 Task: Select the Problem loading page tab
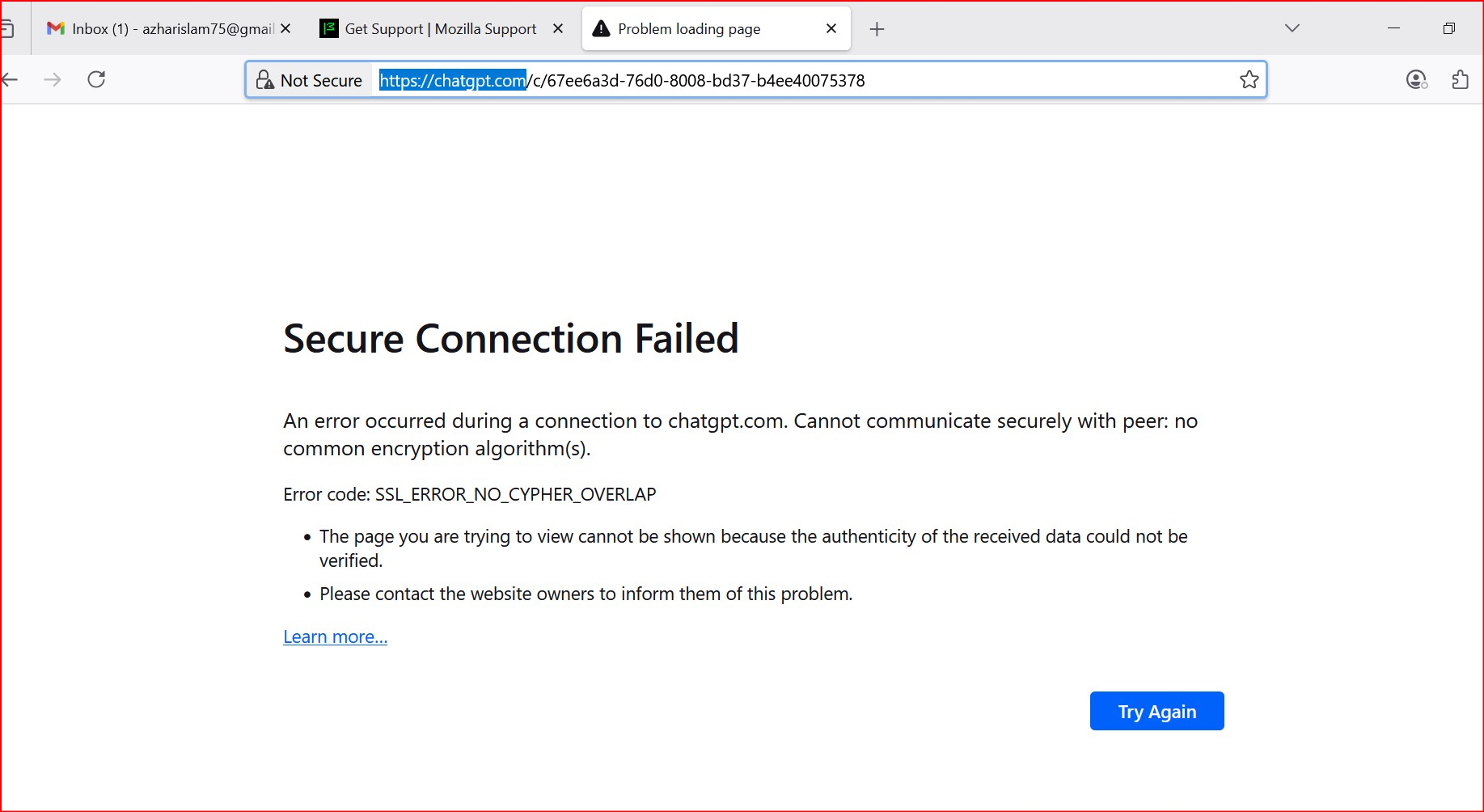pyautogui.click(x=716, y=29)
